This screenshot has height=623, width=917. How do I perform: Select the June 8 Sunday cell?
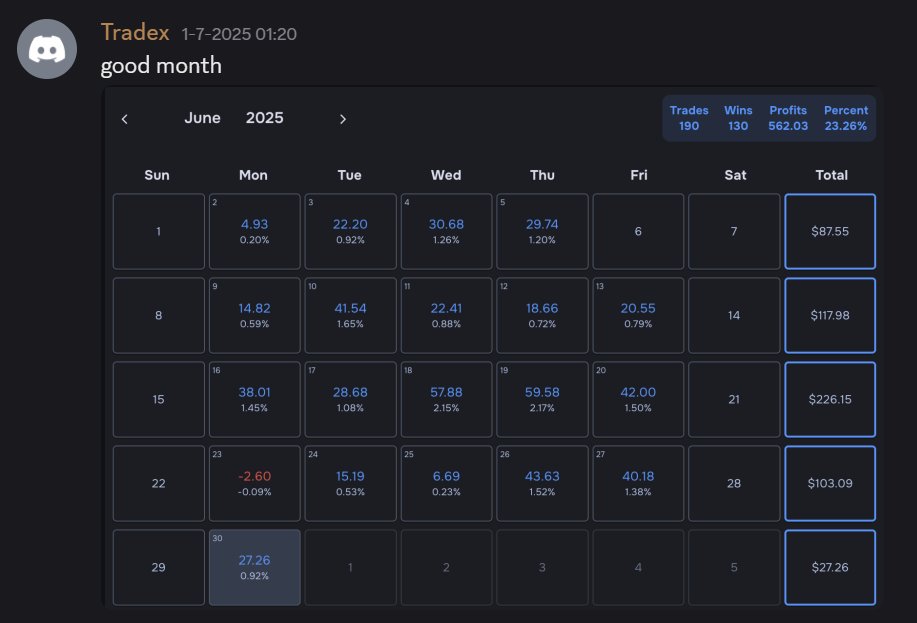coord(158,315)
